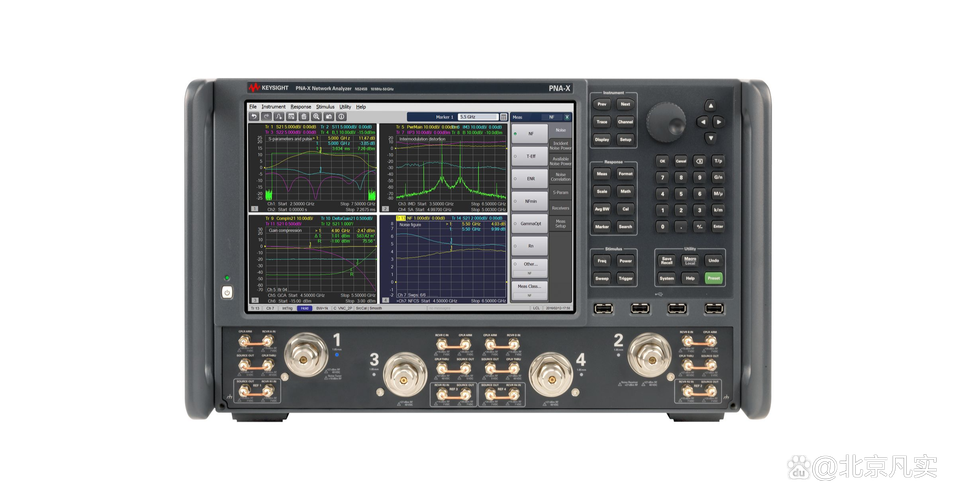Select the NF measurement softkey
The image size is (956, 500).
530,134
